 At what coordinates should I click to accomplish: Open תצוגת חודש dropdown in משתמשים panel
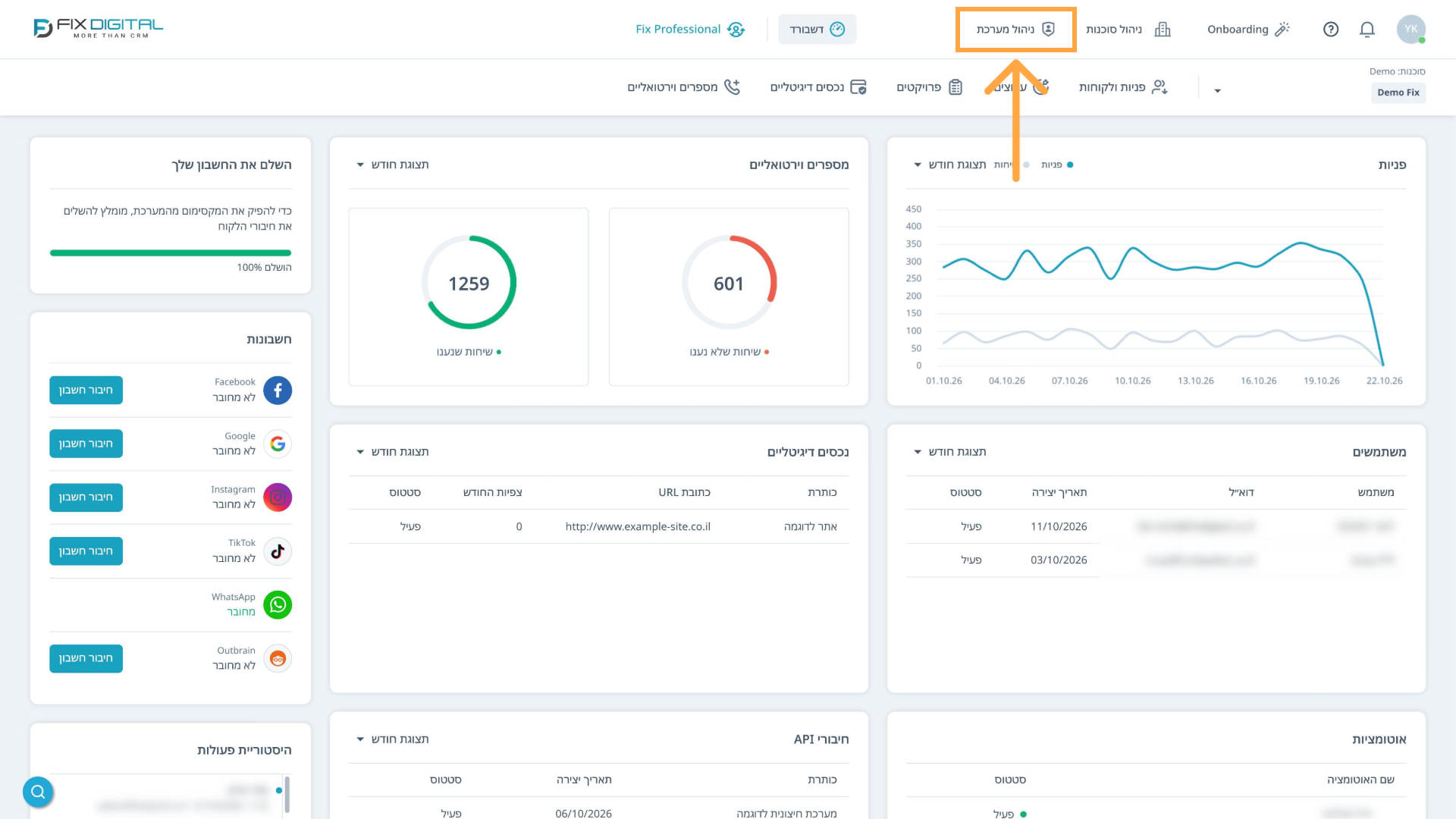pos(949,452)
